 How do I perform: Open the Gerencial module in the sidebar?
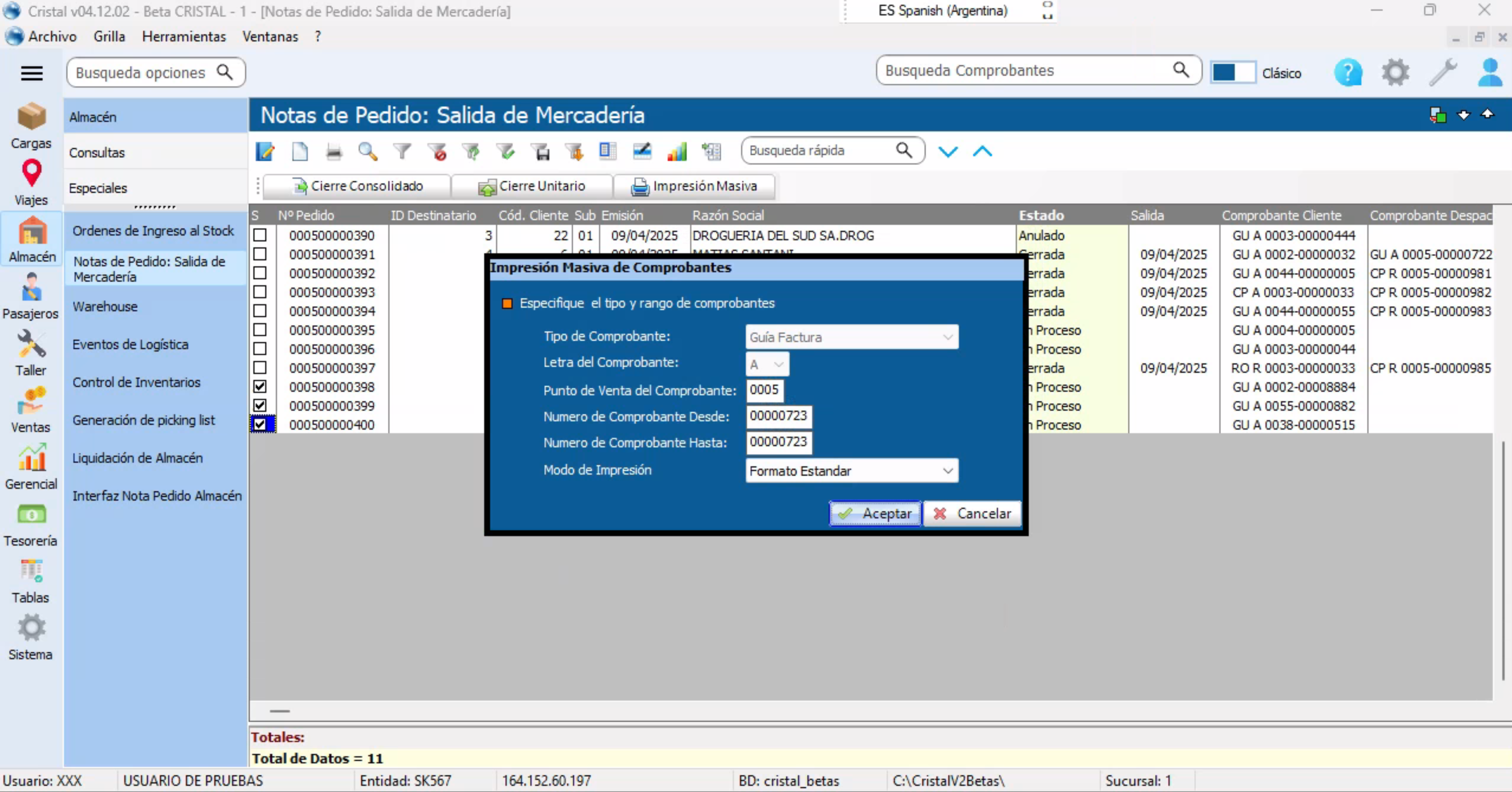[x=30, y=468]
